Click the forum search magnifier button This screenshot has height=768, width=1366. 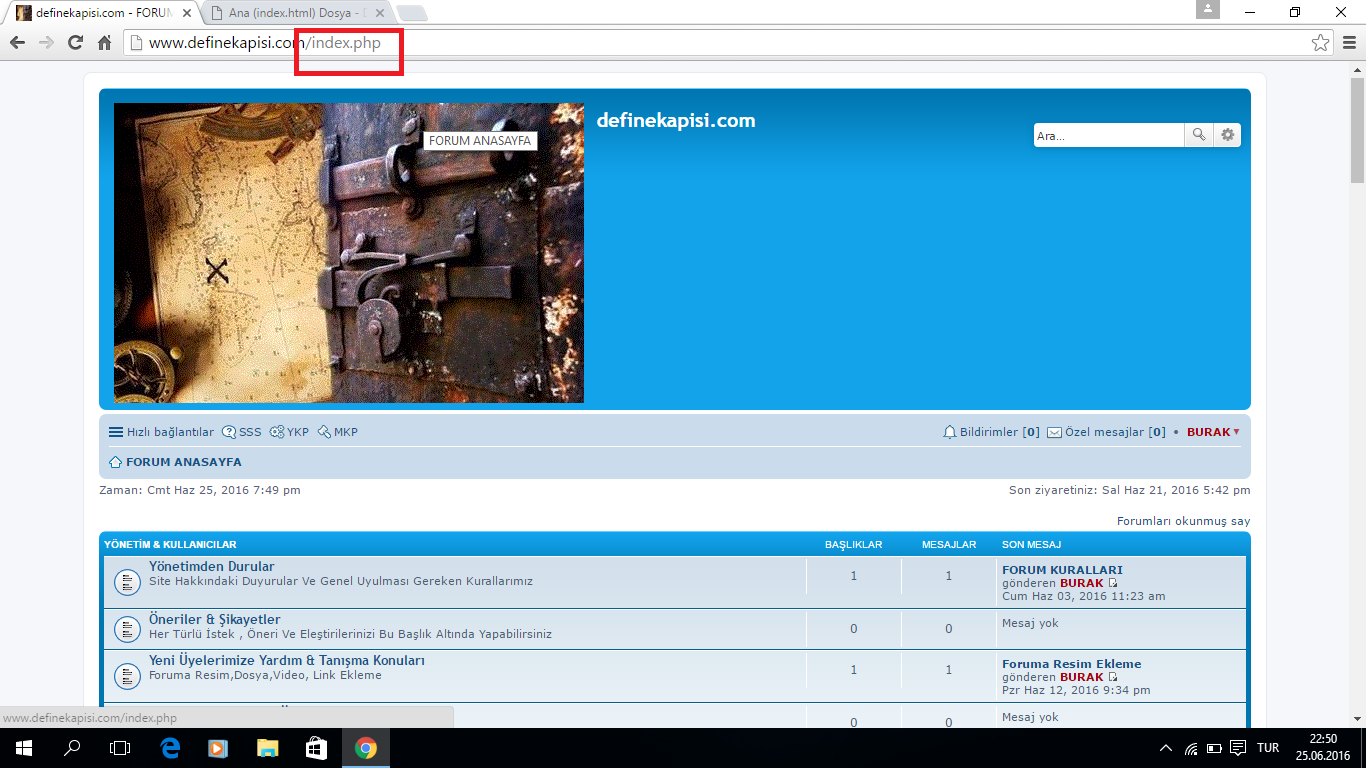[1199, 135]
